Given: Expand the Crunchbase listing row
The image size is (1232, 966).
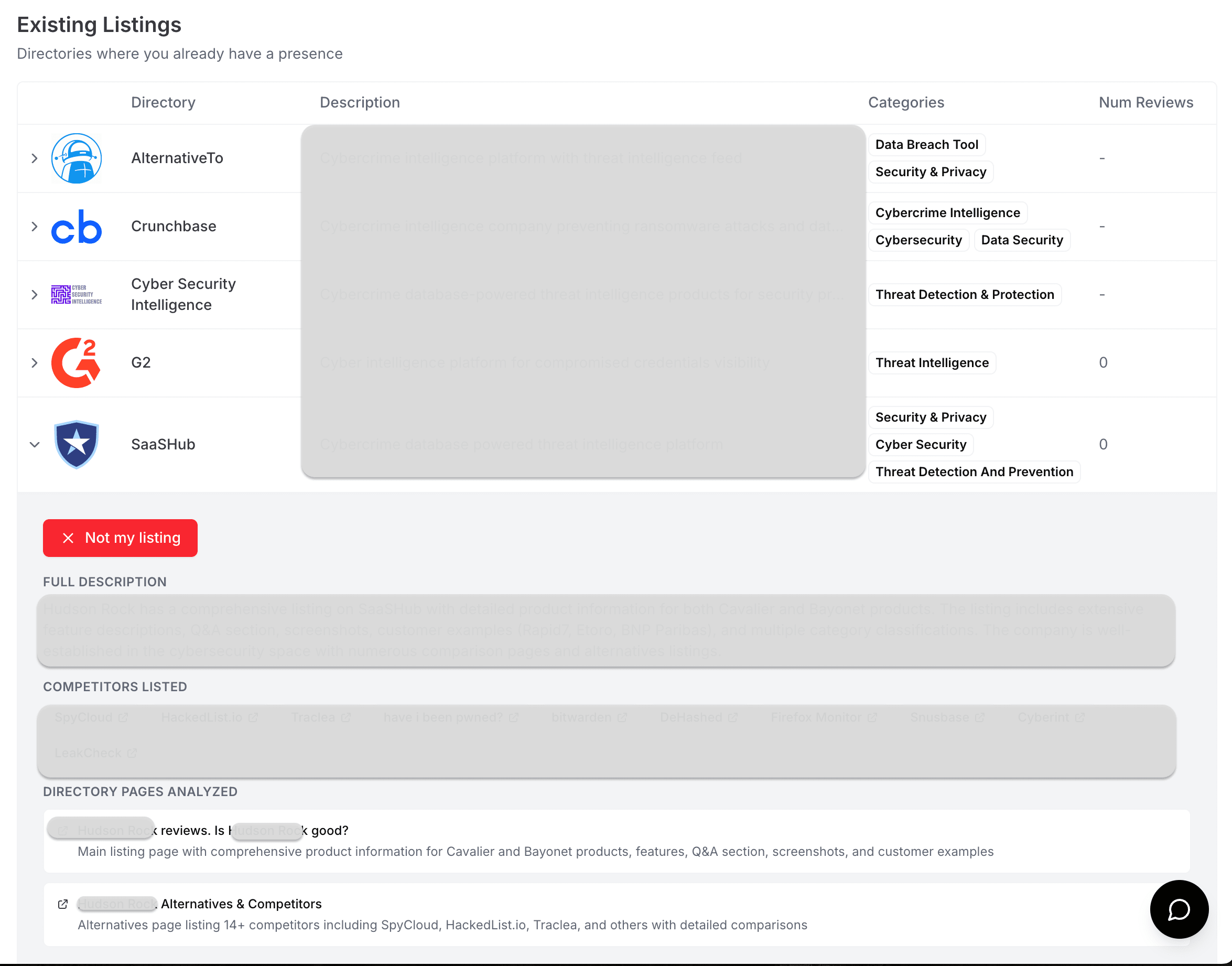Looking at the screenshot, I should (35, 227).
